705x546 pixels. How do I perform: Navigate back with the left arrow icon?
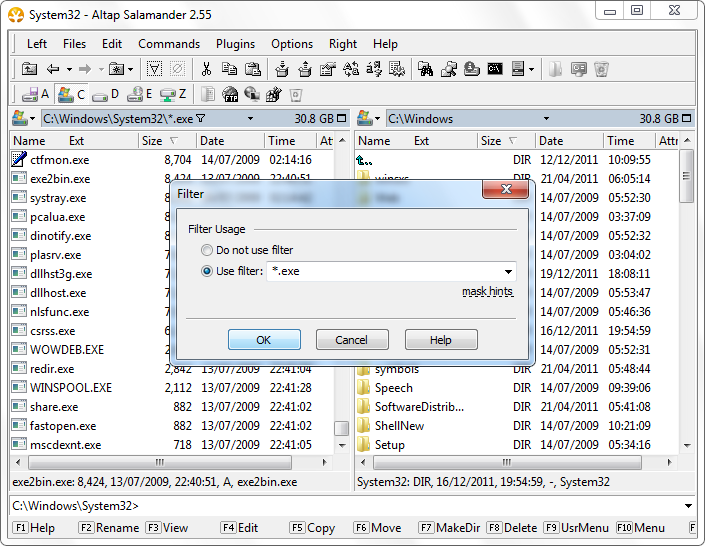[53, 69]
